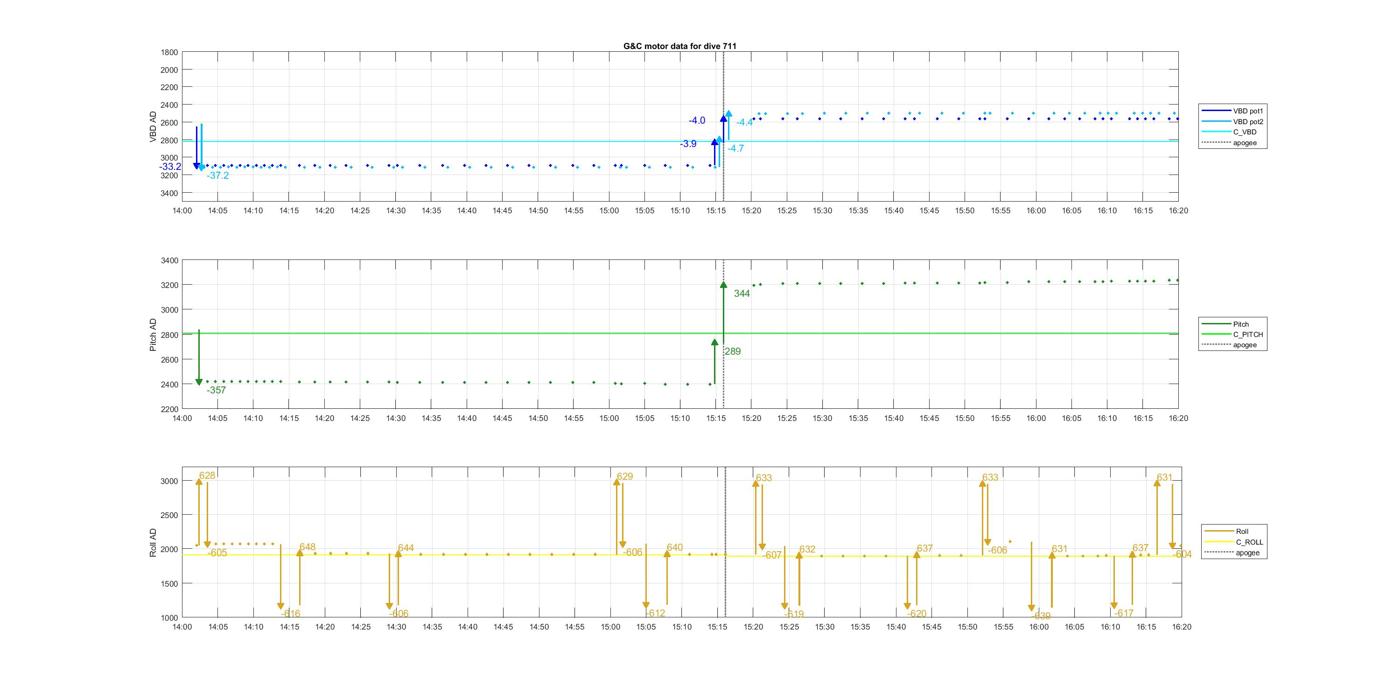1400x693 pixels.
Task: Click the '289' pitch annotation
Action: pyautogui.click(x=732, y=352)
